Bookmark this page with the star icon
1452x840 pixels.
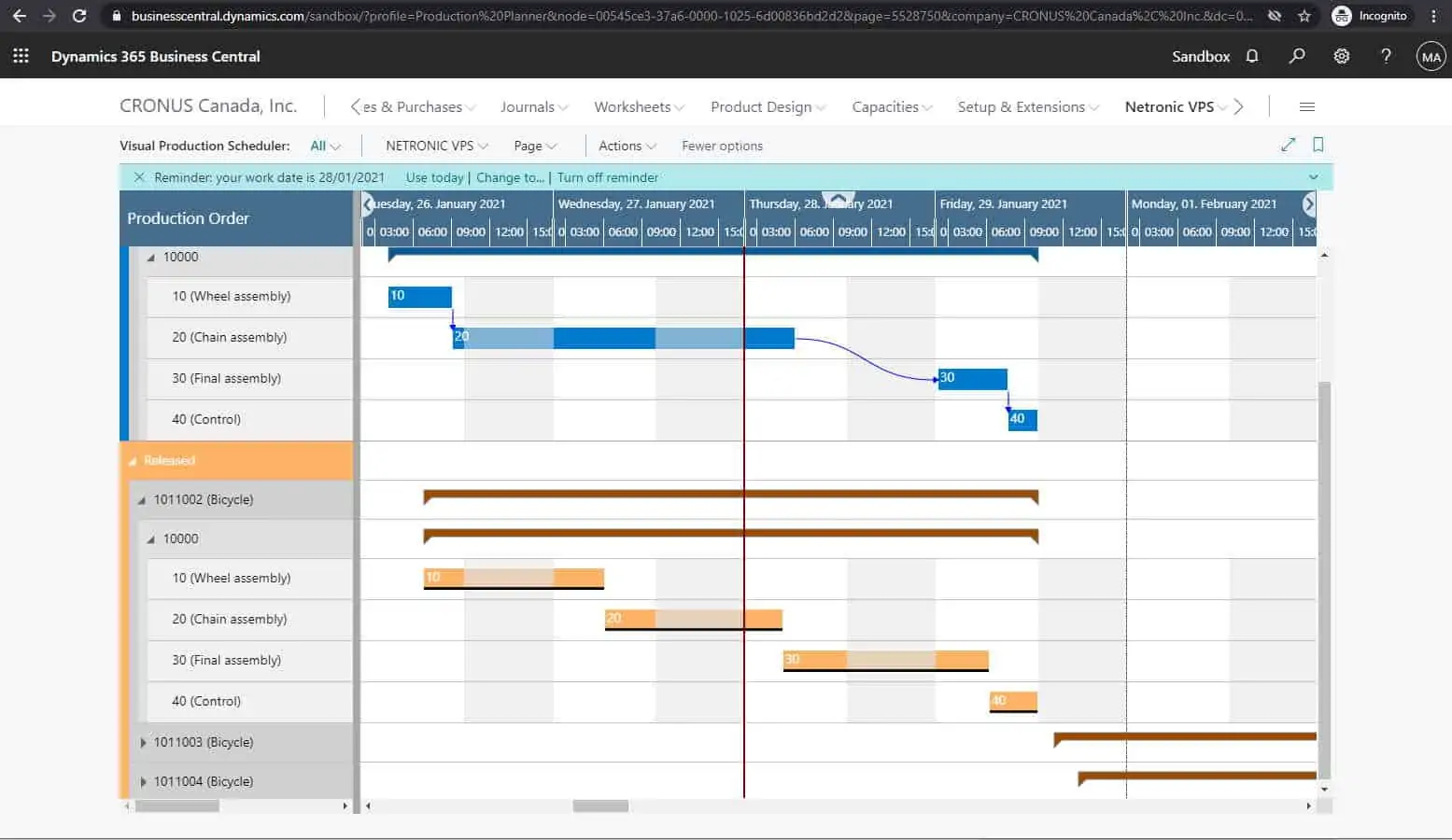pos(1304,16)
